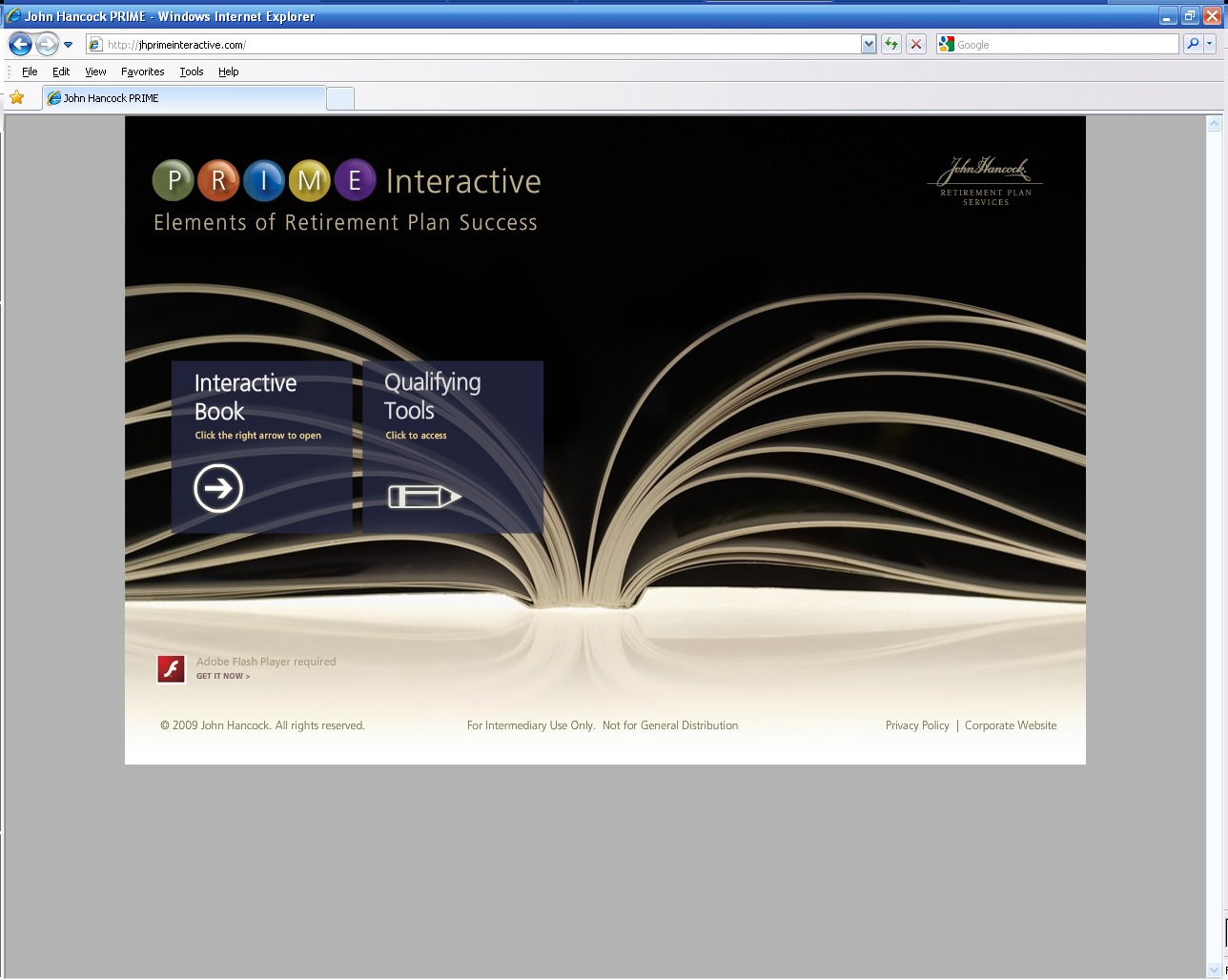Viewport: 1228px width, 980px height.
Task: Follow the Corporate Website link
Action: pyautogui.click(x=1011, y=725)
